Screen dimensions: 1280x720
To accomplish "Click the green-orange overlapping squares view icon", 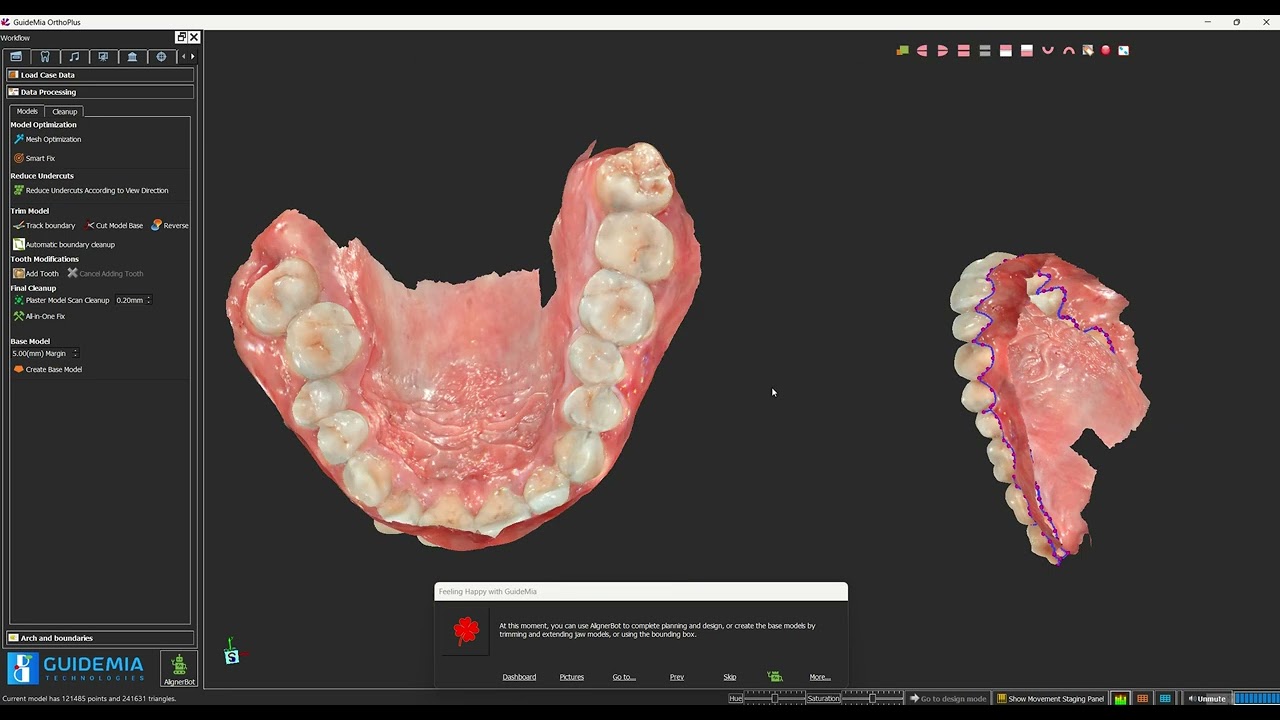I will pos(903,50).
